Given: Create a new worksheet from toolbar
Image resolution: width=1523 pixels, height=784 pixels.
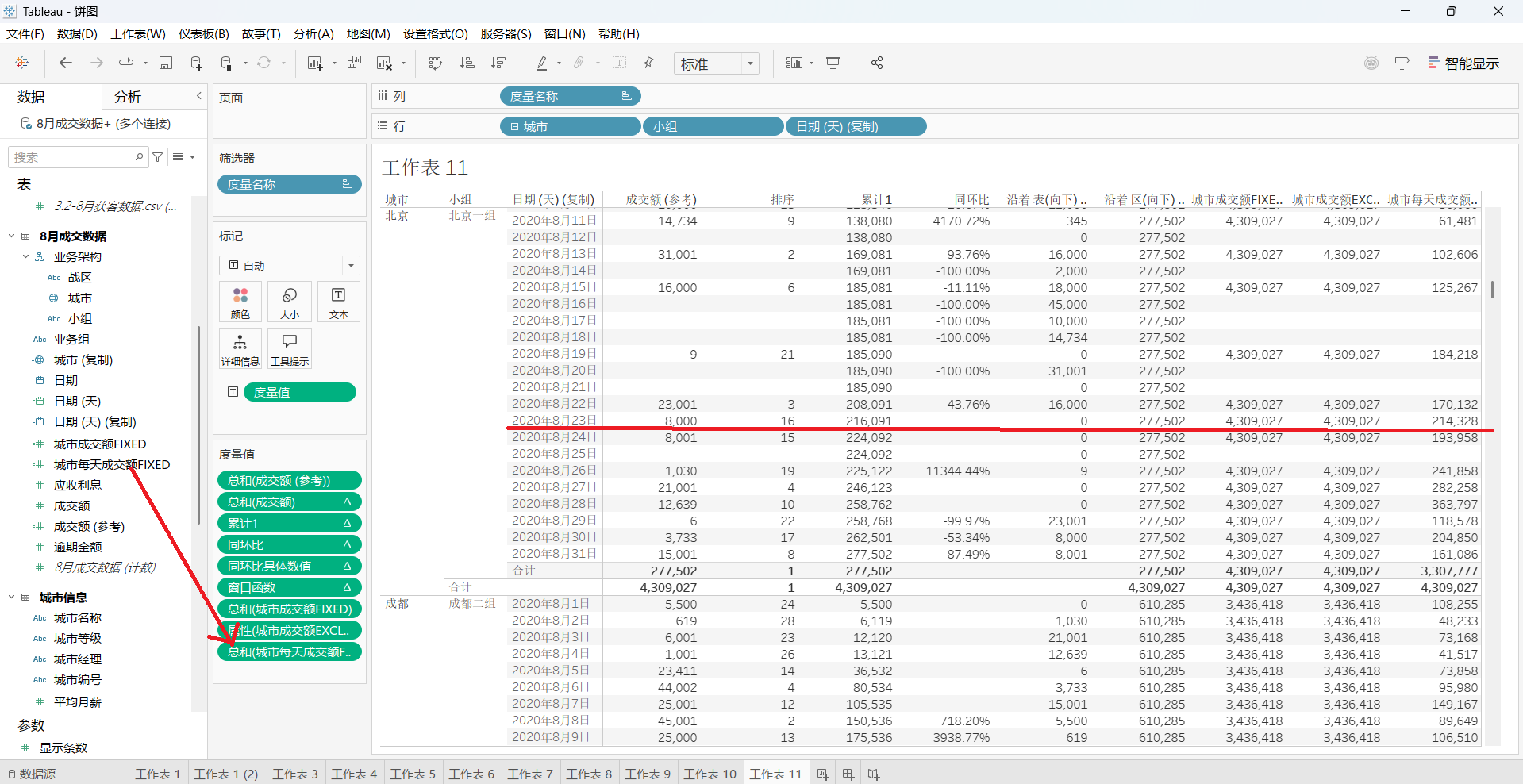Looking at the screenshot, I should pos(315,63).
